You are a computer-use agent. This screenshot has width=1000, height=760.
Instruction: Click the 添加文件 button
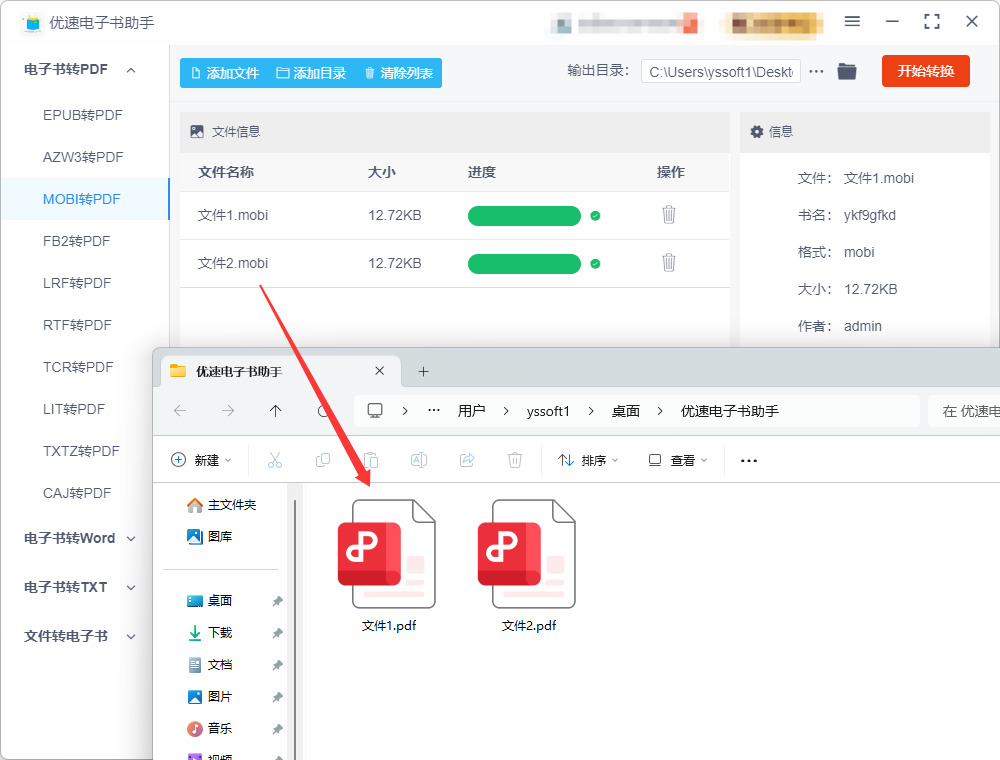coord(225,73)
